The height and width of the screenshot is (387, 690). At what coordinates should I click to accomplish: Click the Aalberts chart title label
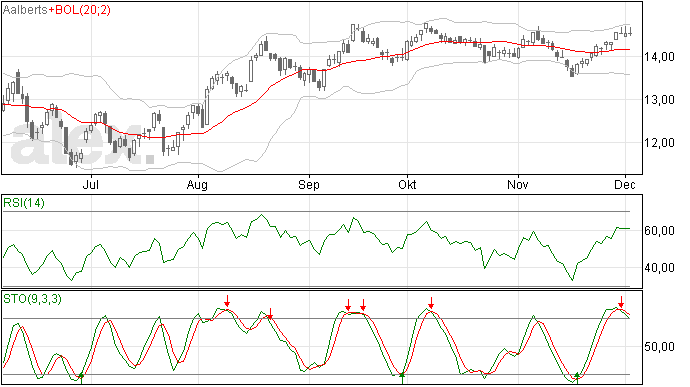pos(25,10)
